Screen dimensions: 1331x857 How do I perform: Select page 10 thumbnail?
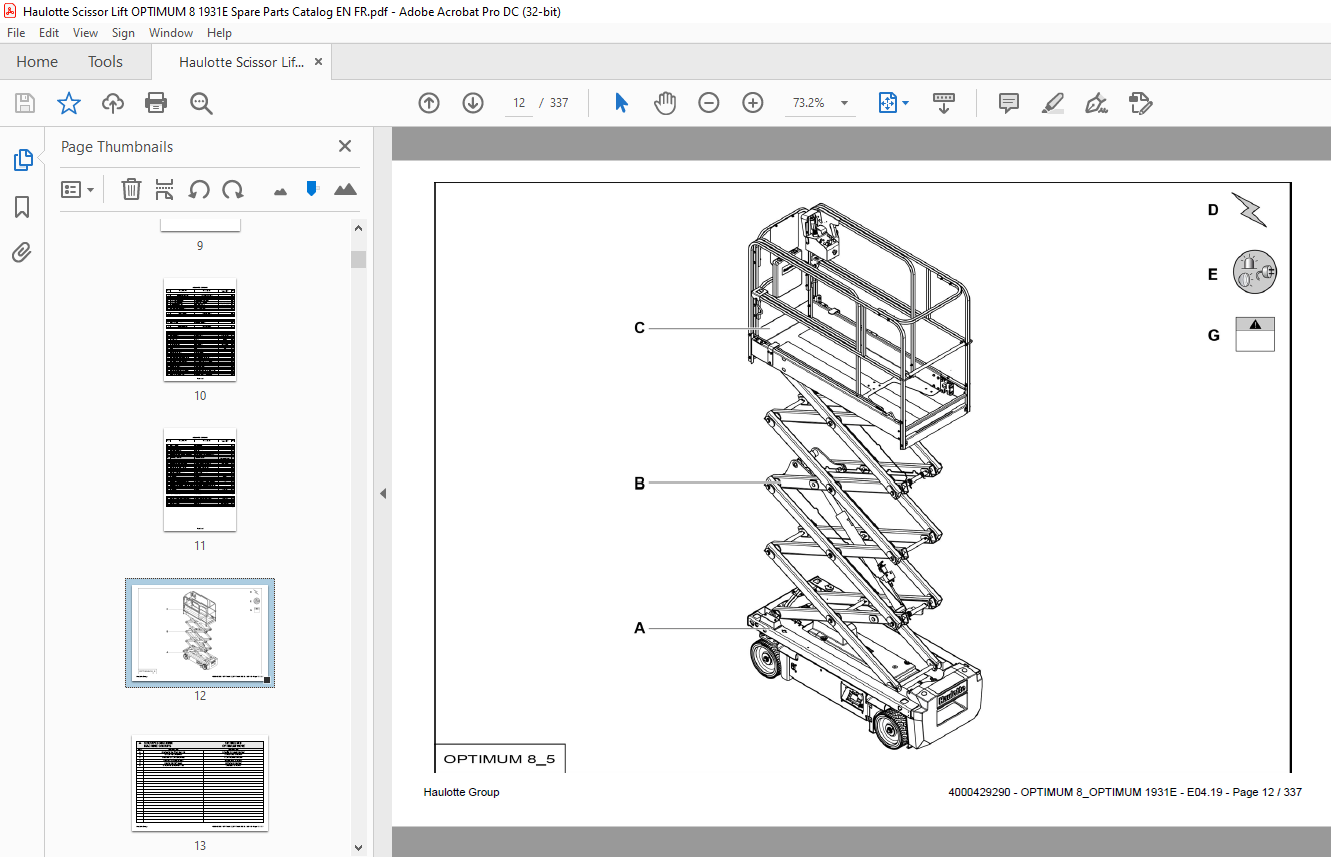tap(200, 330)
